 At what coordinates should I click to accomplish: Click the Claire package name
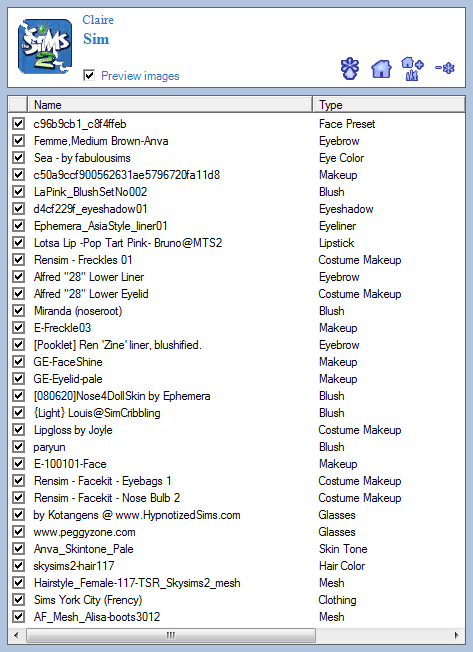point(98,20)
